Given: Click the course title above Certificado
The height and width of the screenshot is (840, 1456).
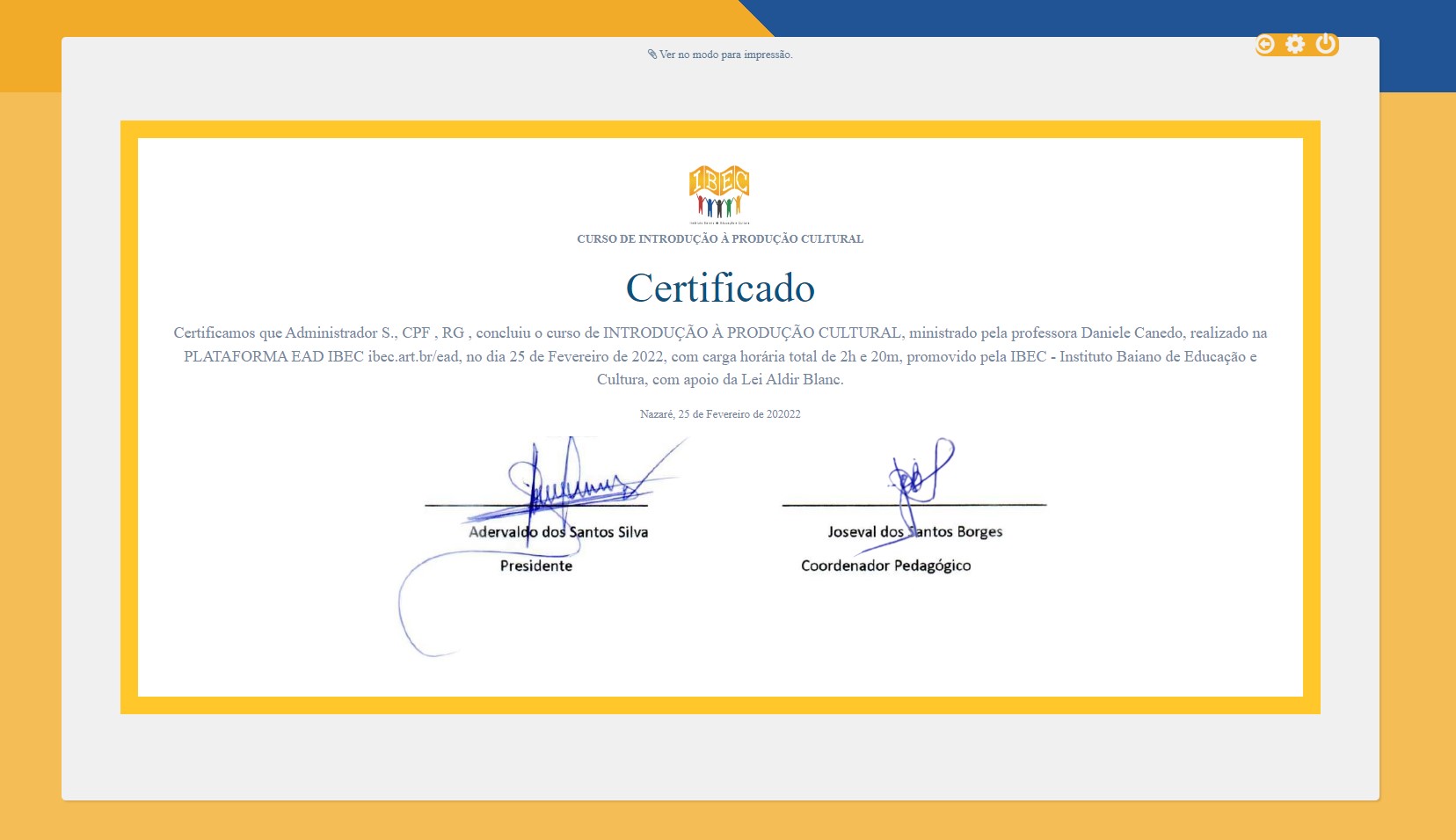Looking at the screenshot, I should [720, 239].
